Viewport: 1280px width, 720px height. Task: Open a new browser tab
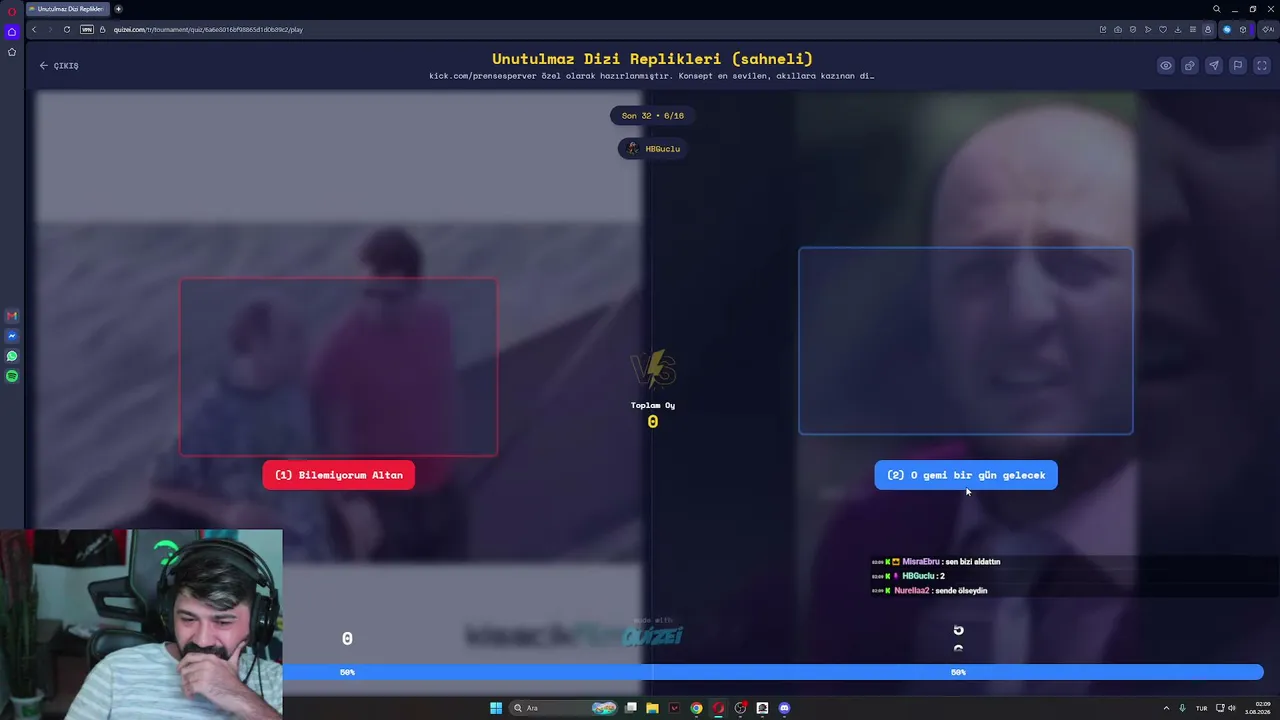pos(118,9)
